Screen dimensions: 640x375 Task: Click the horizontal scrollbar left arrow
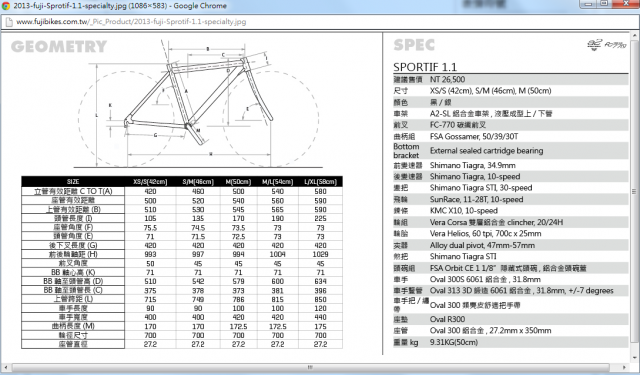[x=6, y=367]
